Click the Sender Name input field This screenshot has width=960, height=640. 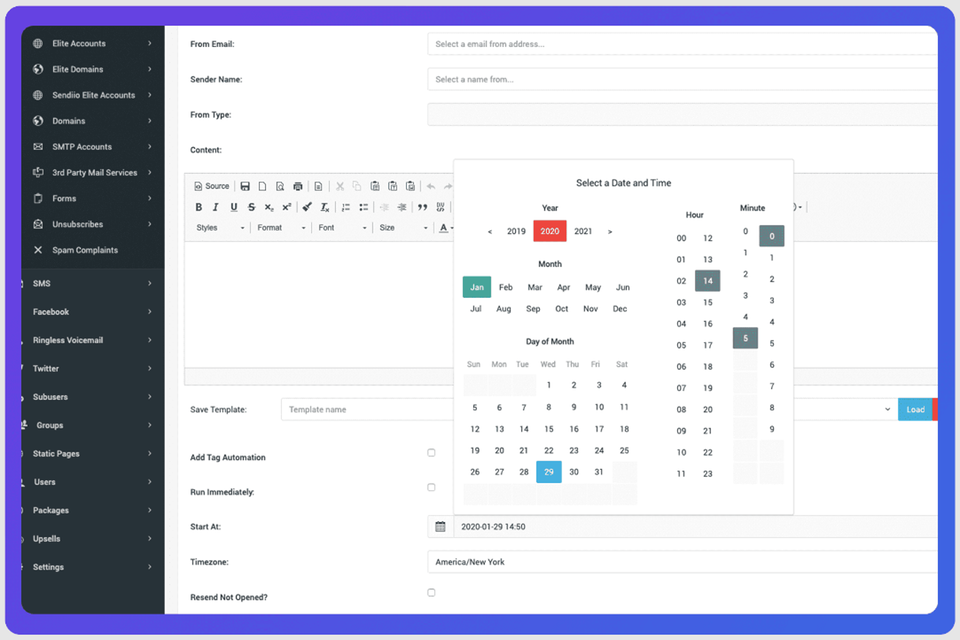pos(682,80)
